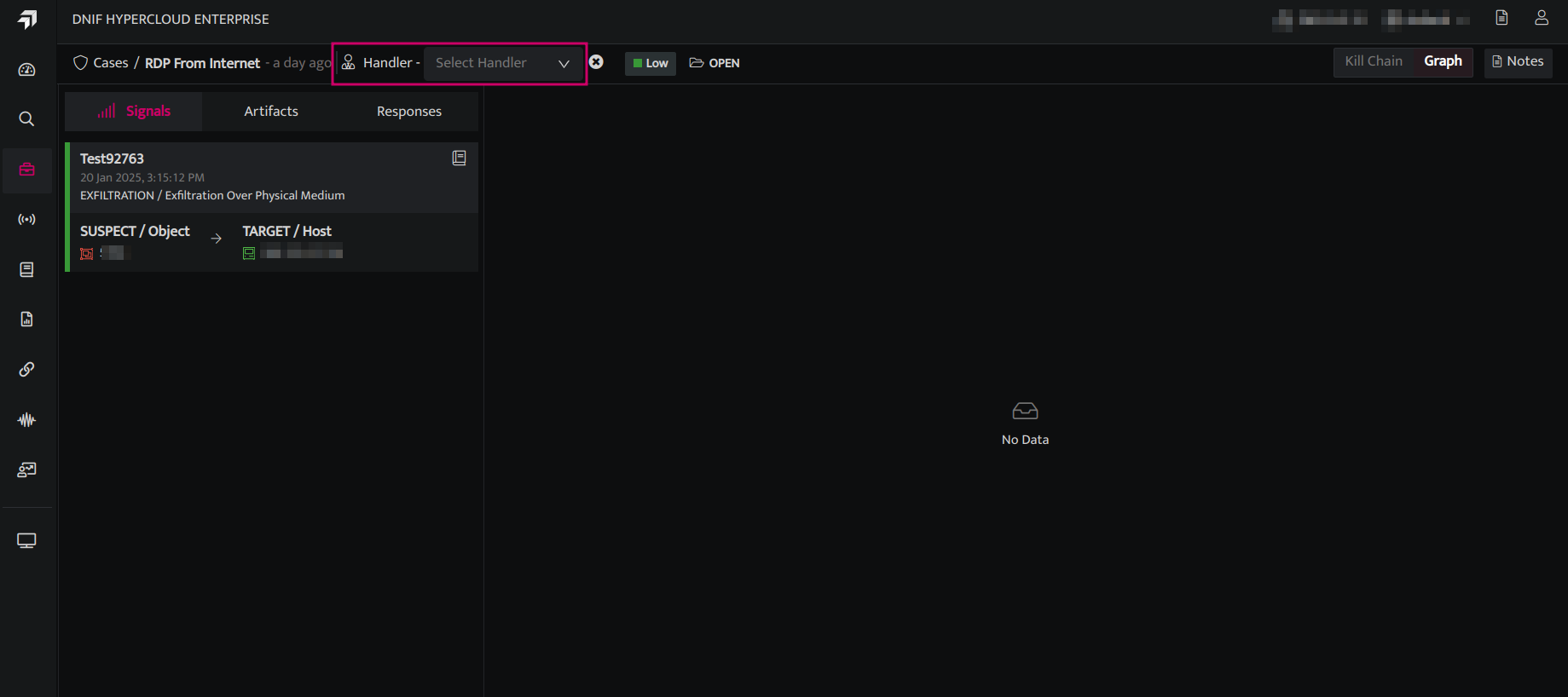Open the document icon in top bar
Image resolution: width=1568 pixels, height=697 pixels.
(x=1501, y=18)
